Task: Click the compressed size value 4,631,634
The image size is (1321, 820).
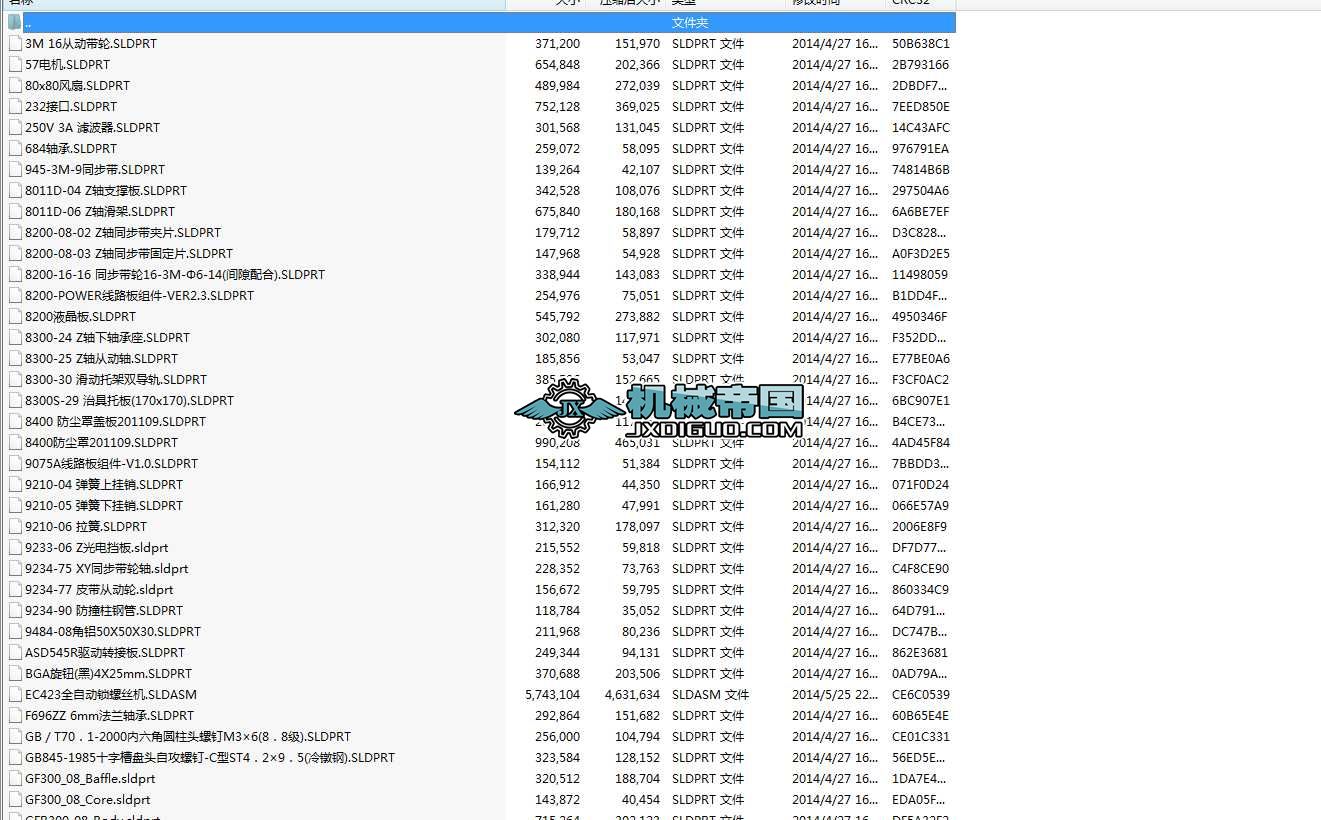Action: [x=632, y=694]
